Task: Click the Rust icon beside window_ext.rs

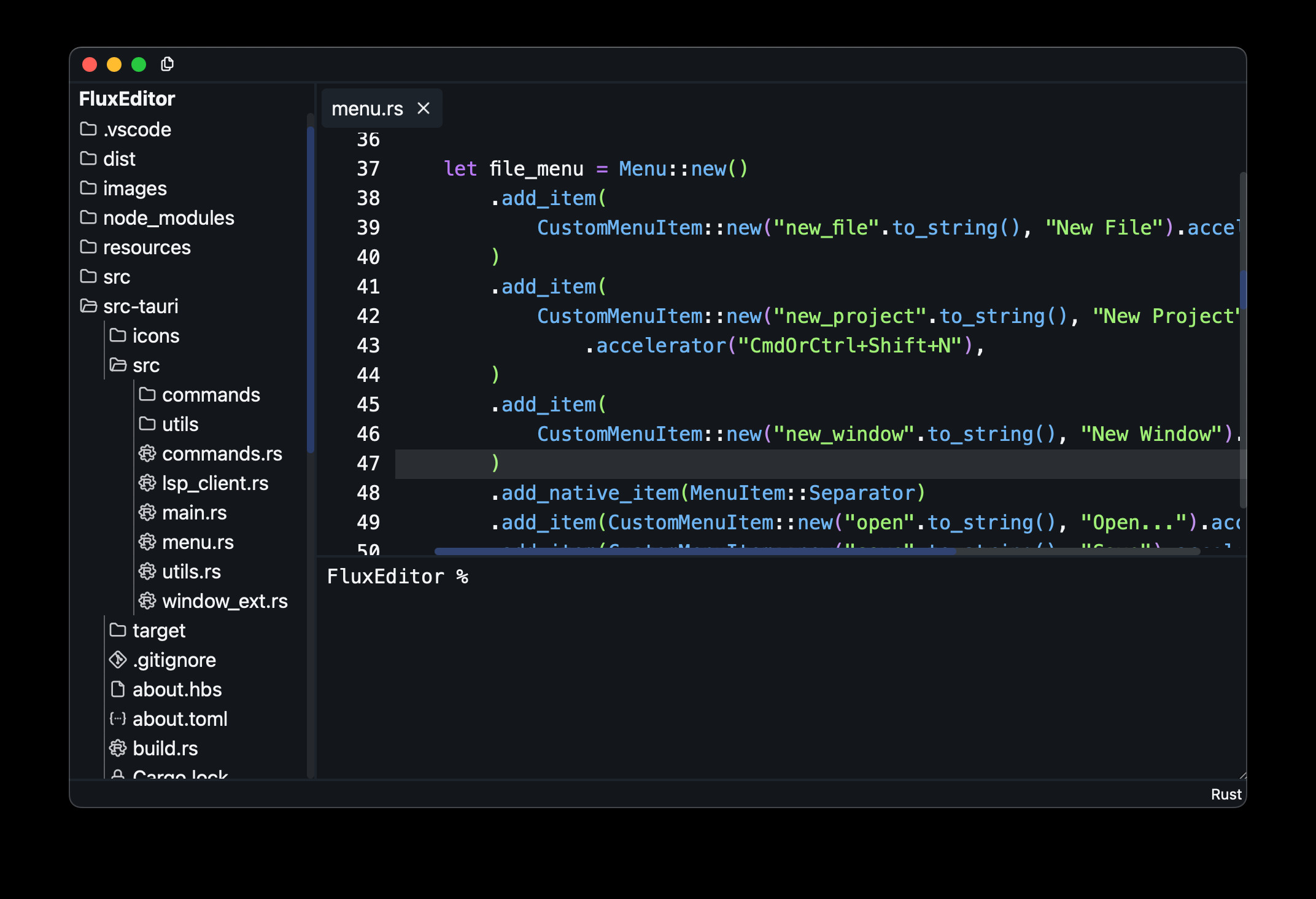Action: coord(147,601)
